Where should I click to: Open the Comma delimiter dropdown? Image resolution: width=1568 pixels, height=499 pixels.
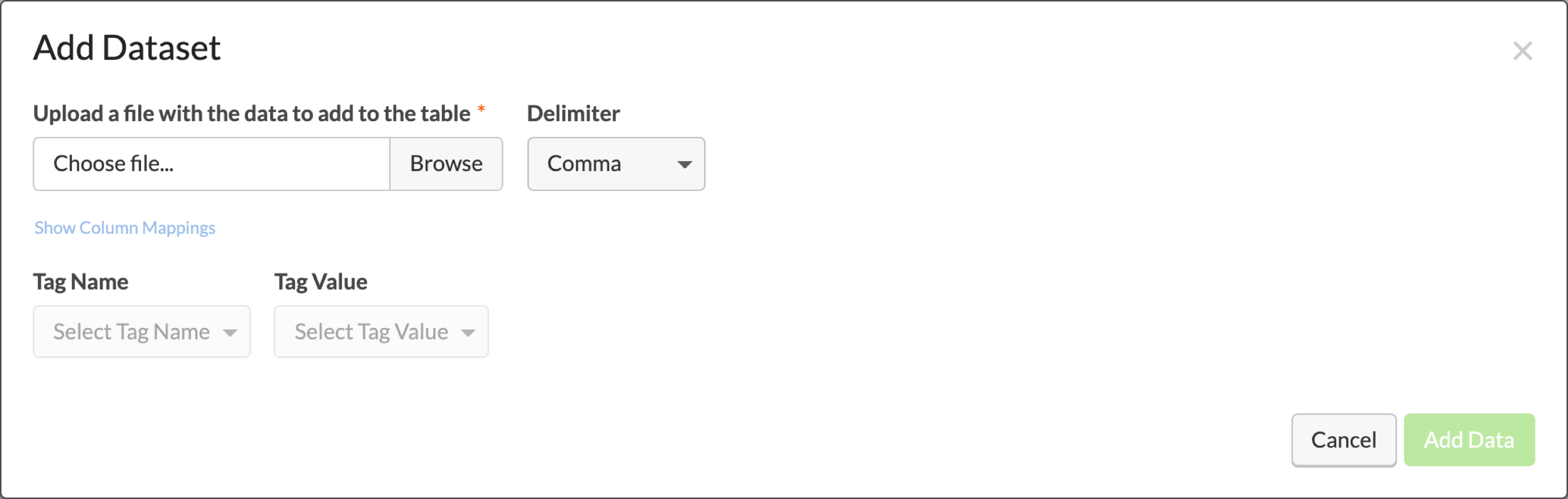tap(616, 164)
